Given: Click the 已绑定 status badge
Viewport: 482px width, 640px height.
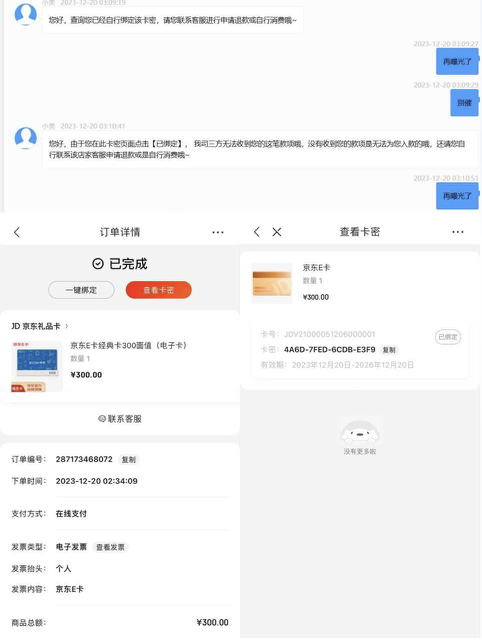Looking at the screenshot, I should pos(448,337).
